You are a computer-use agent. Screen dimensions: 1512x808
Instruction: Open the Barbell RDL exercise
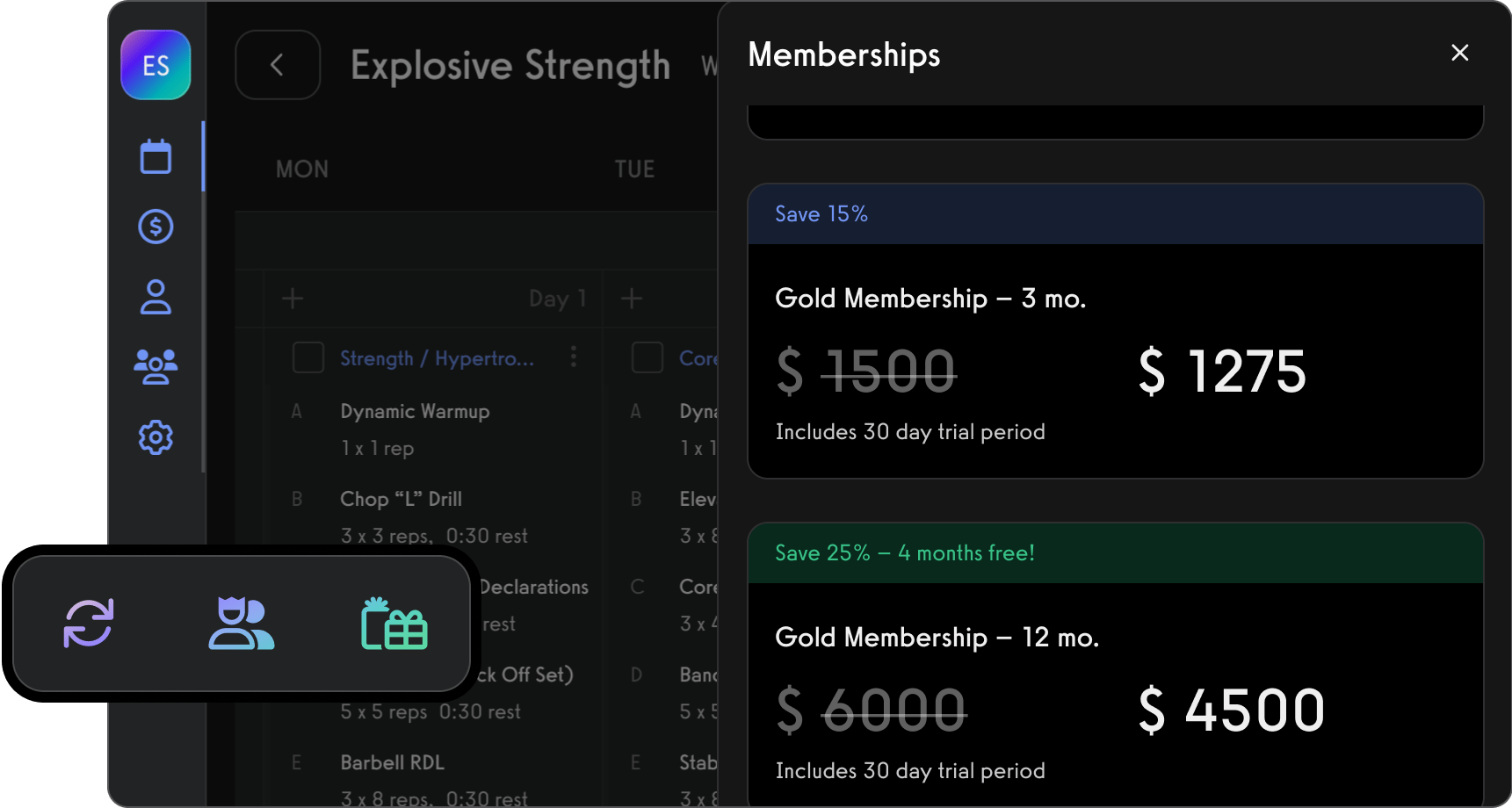[392, 762]
